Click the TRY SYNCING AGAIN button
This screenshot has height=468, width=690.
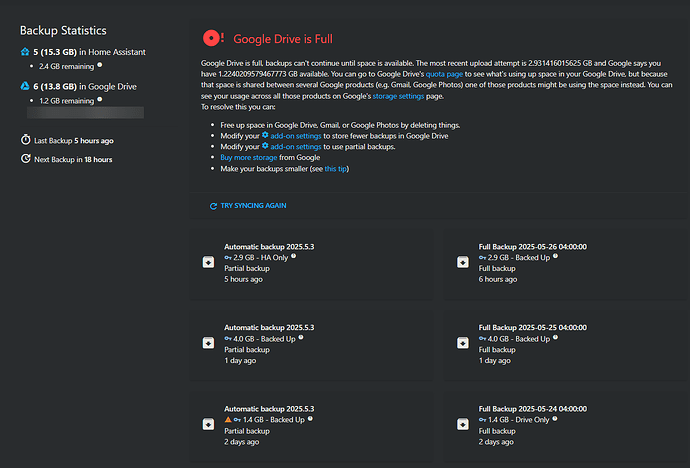pyautogui.click(x=248, y=206)
